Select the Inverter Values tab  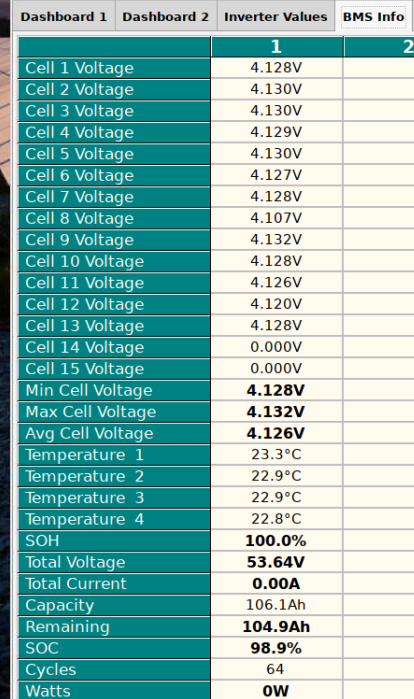pos(275,17)
